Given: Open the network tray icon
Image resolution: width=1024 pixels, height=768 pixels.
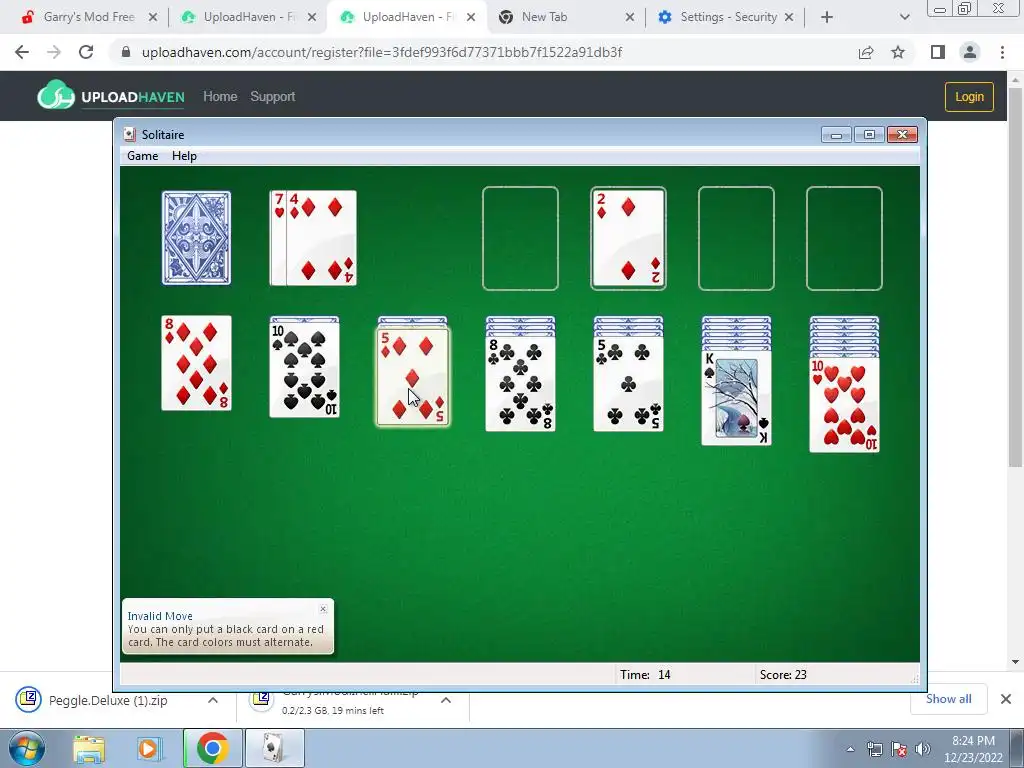Looking at the screenshot, I should pos(874,749).
